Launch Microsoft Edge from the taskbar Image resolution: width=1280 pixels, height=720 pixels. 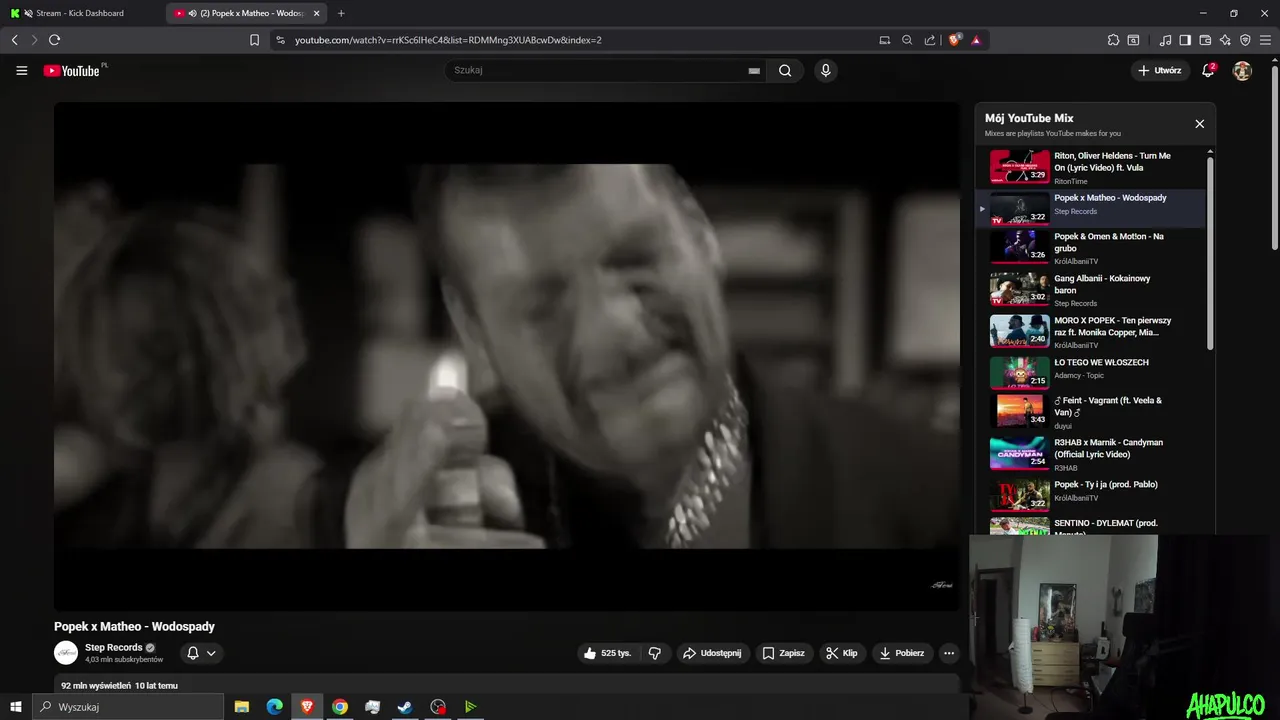[274, 707]
